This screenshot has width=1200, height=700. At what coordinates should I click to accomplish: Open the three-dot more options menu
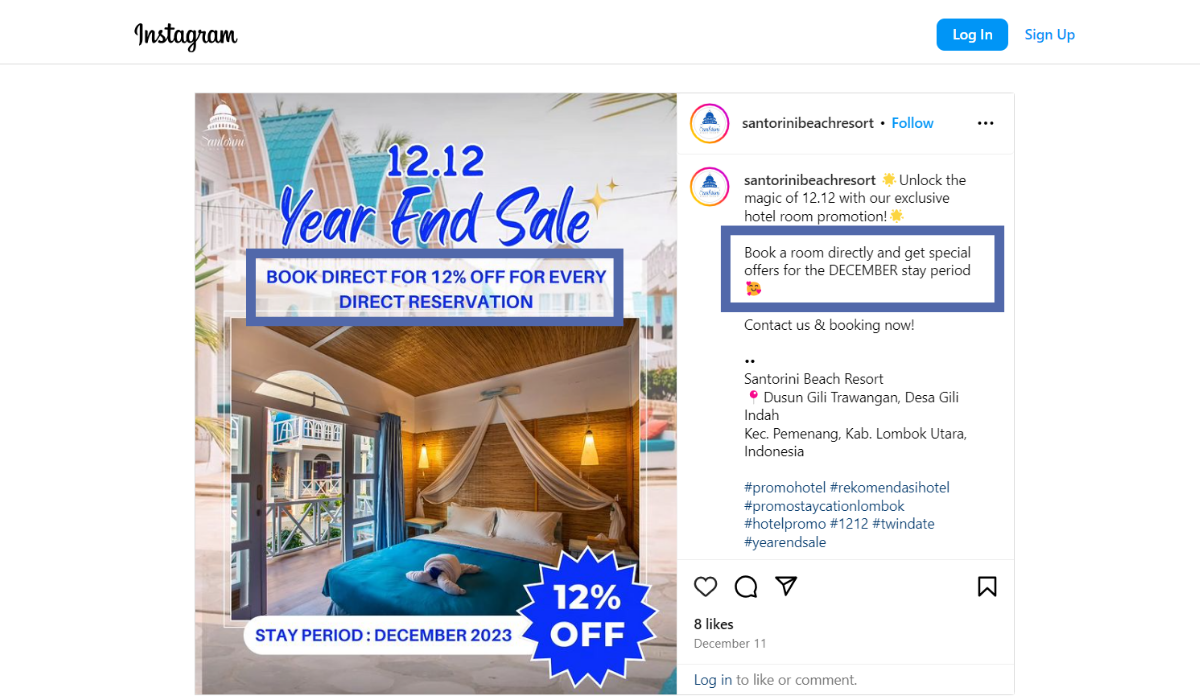pos(986,123)
